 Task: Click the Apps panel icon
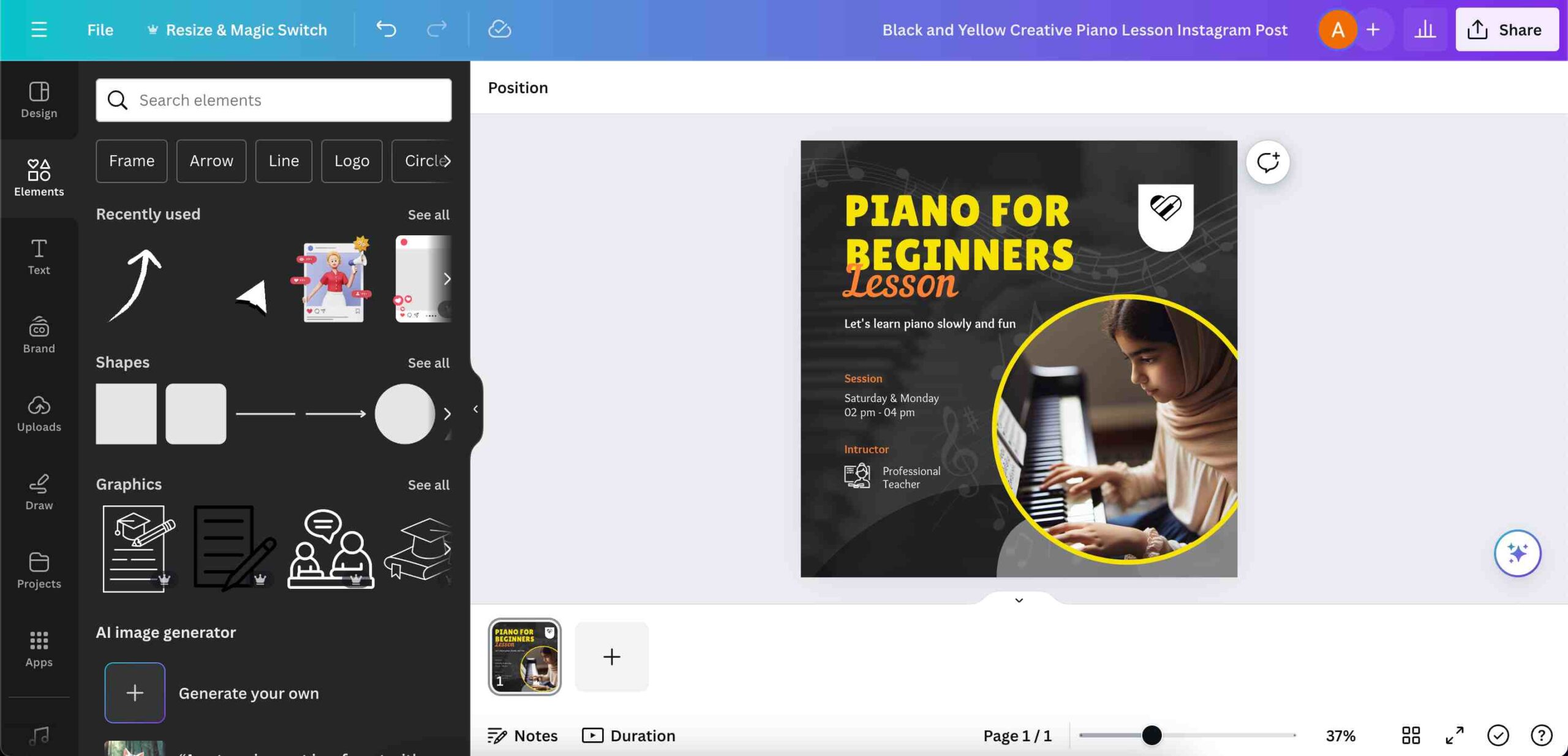click(38, 641)
